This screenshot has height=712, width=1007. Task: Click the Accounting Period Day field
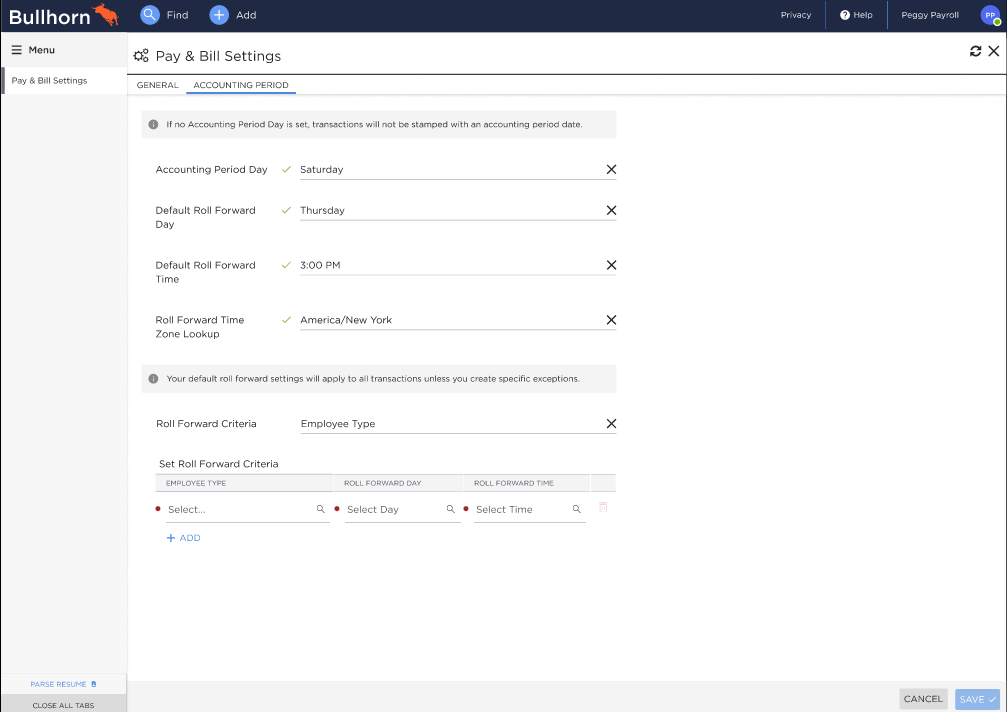point(450,170)
